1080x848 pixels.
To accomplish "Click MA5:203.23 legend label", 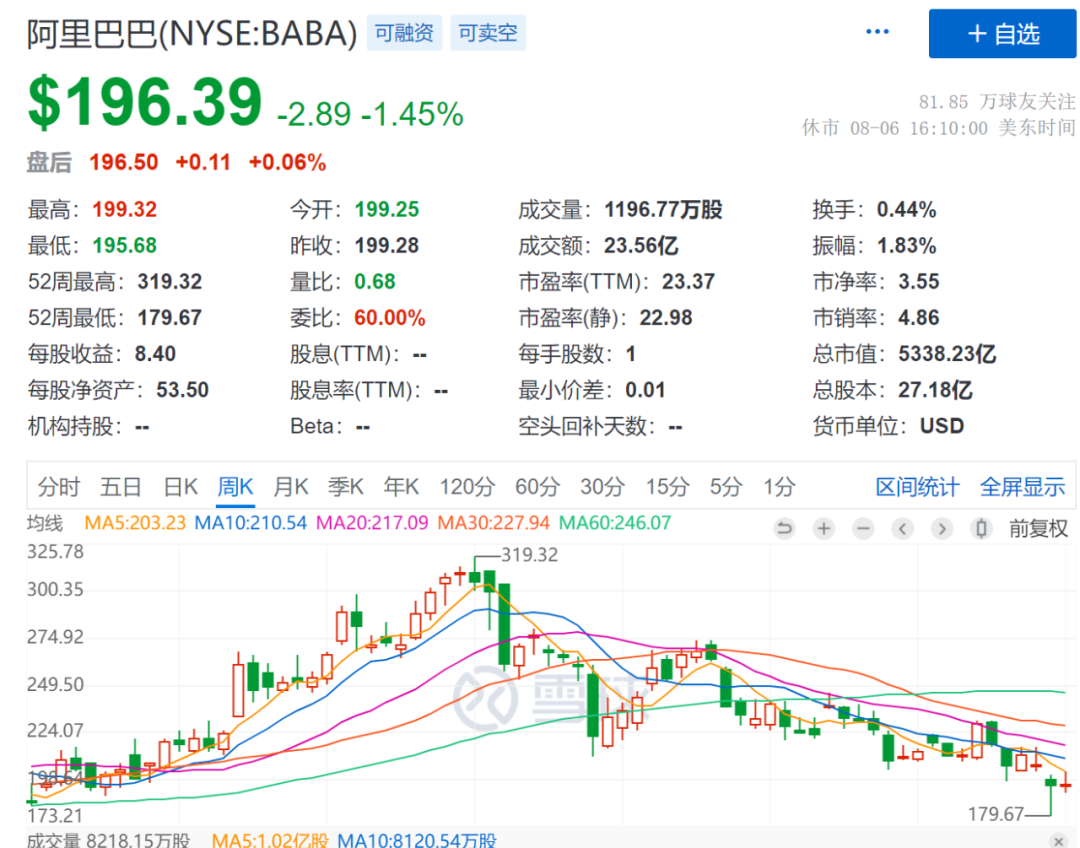I will pyautogui.click(x=135, y=523).
